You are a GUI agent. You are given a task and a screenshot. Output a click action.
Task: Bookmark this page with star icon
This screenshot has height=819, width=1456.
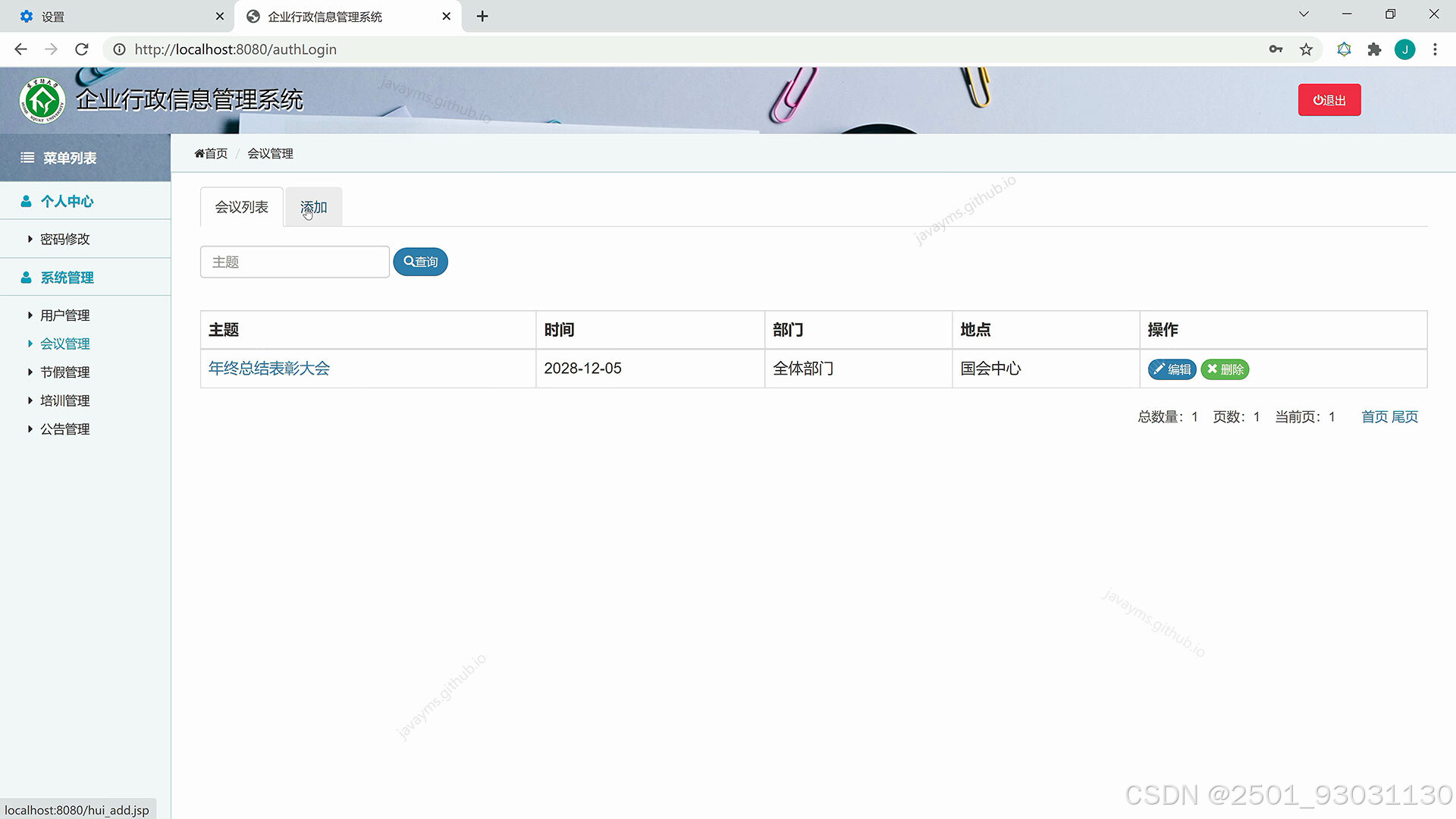tap(1306, 49)
